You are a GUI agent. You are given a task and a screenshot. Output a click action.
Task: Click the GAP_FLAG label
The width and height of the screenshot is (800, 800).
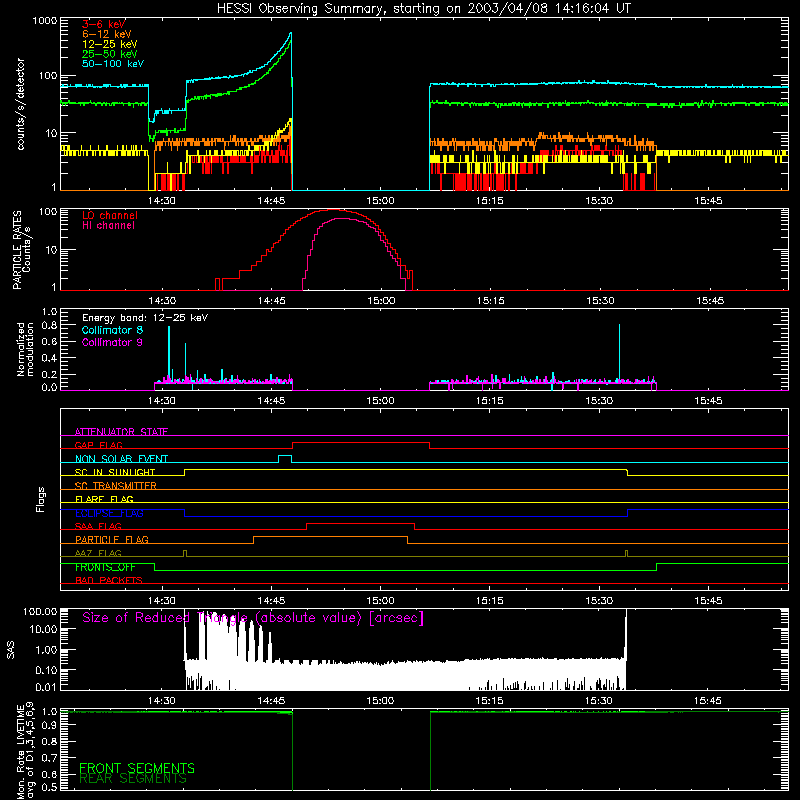pyautogui.click(x=98, y=445)
